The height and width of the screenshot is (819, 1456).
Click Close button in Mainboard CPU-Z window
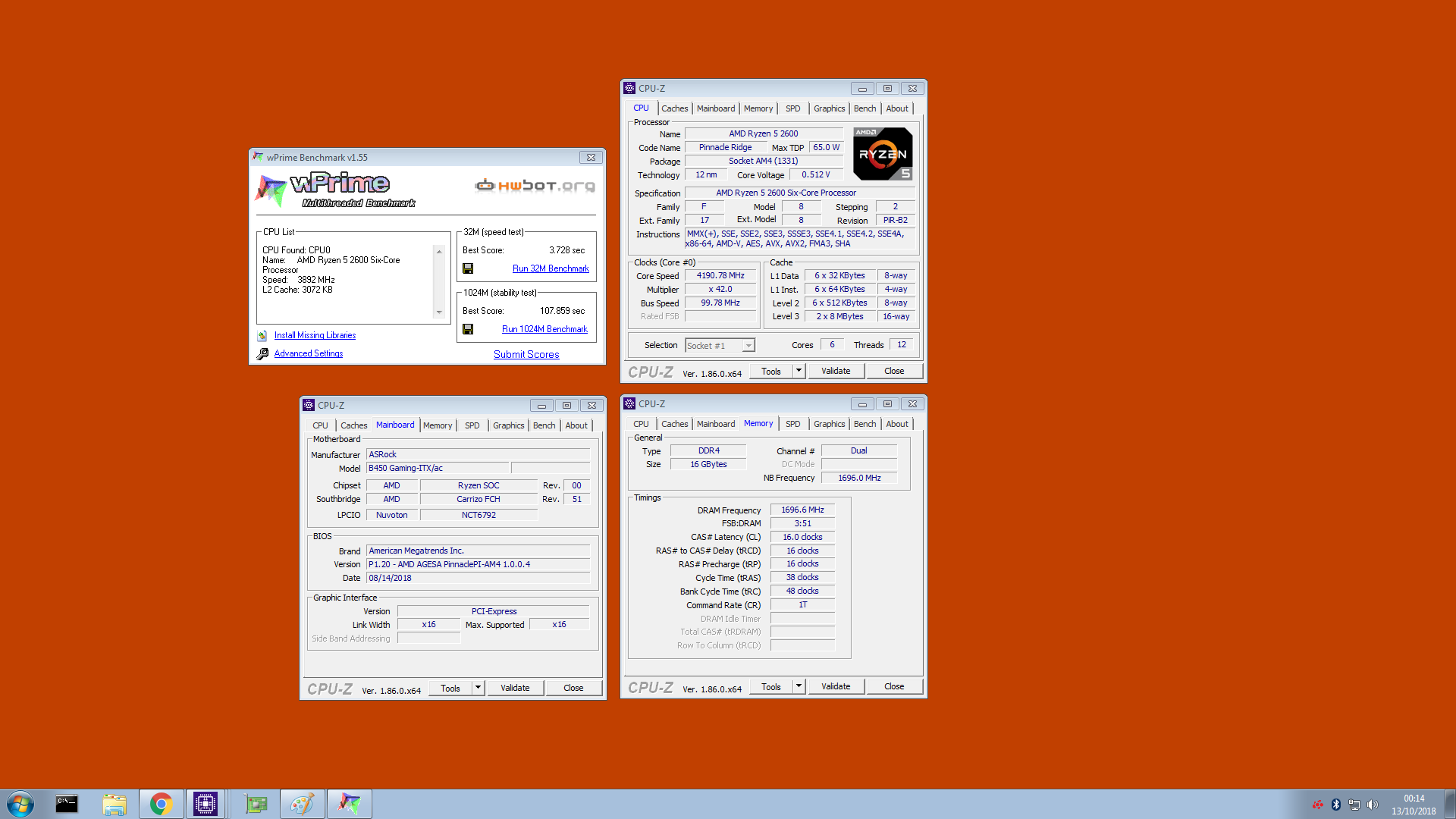point(573,688)
